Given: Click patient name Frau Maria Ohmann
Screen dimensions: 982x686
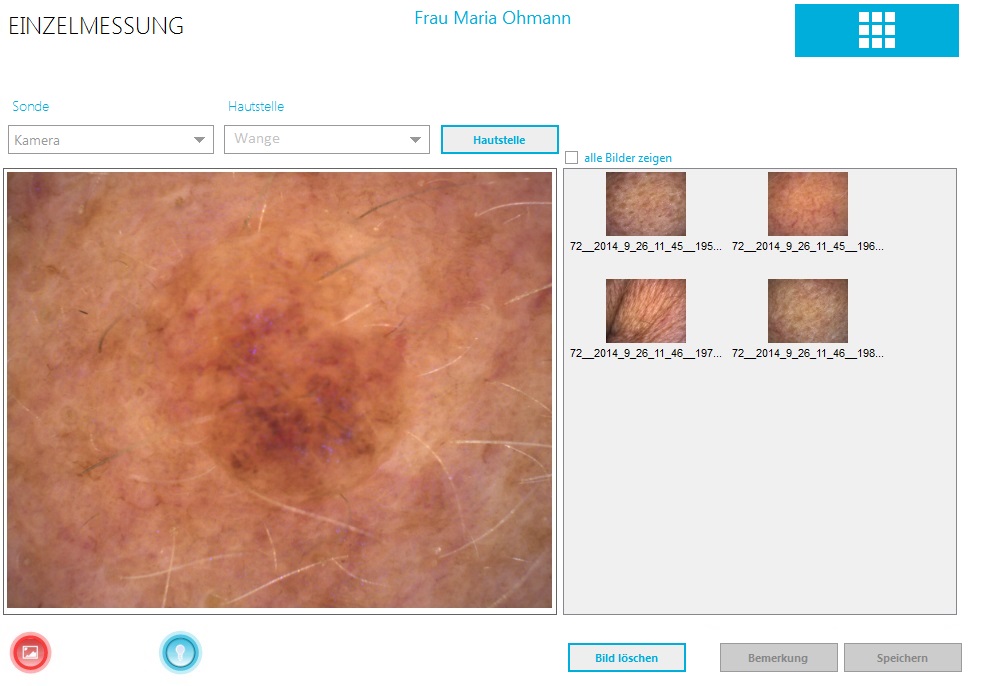Looking at the screenshot, I should (x=492, y=18).
